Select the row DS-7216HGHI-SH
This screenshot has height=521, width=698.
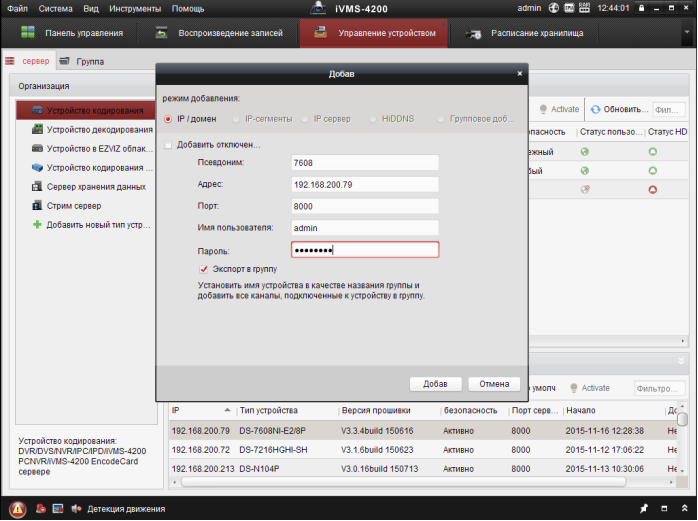pos(423,450)
